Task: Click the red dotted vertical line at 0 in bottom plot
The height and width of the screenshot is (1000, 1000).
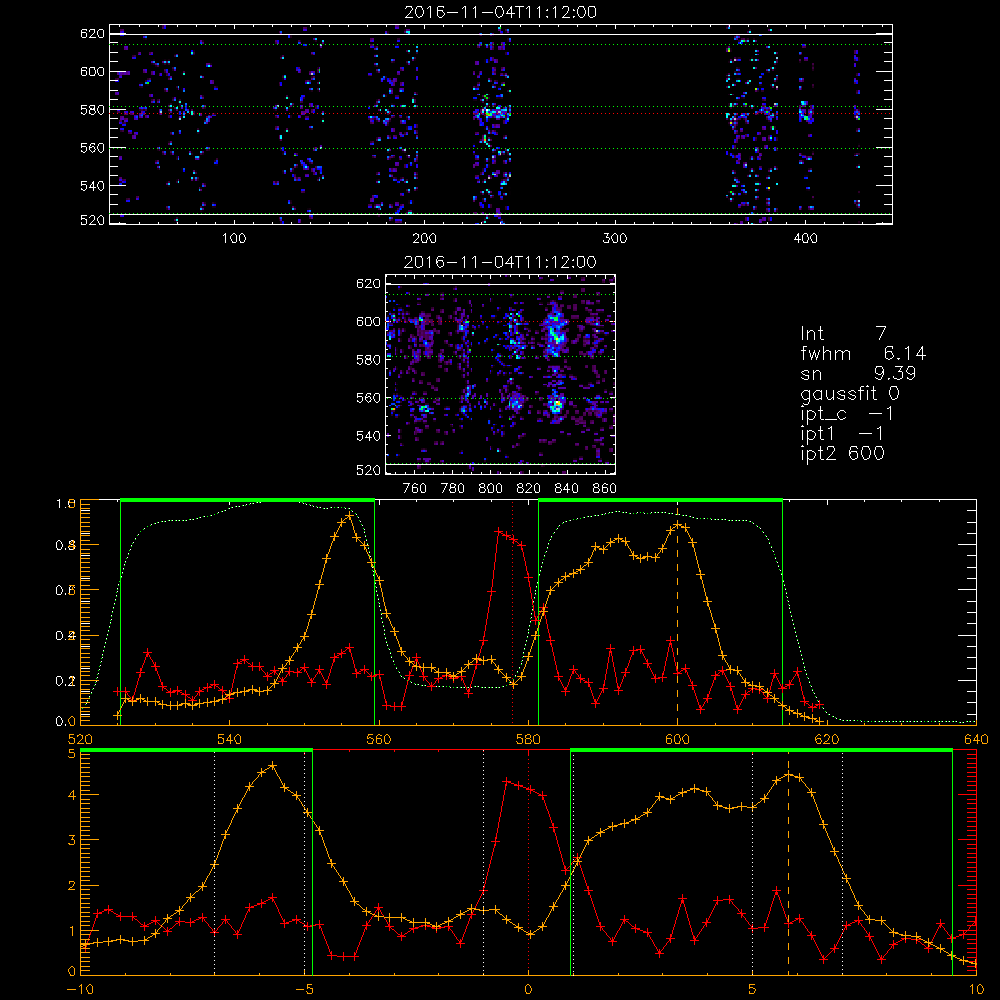Action: 528,863
